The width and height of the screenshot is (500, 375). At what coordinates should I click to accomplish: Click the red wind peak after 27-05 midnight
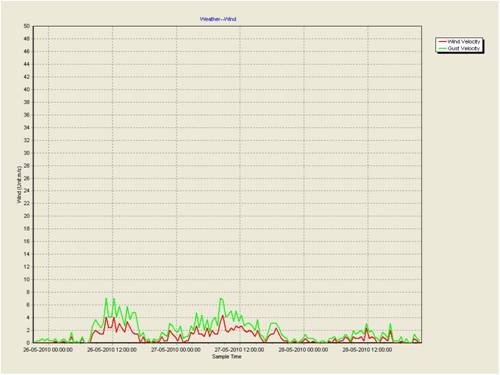pos(223,316)
